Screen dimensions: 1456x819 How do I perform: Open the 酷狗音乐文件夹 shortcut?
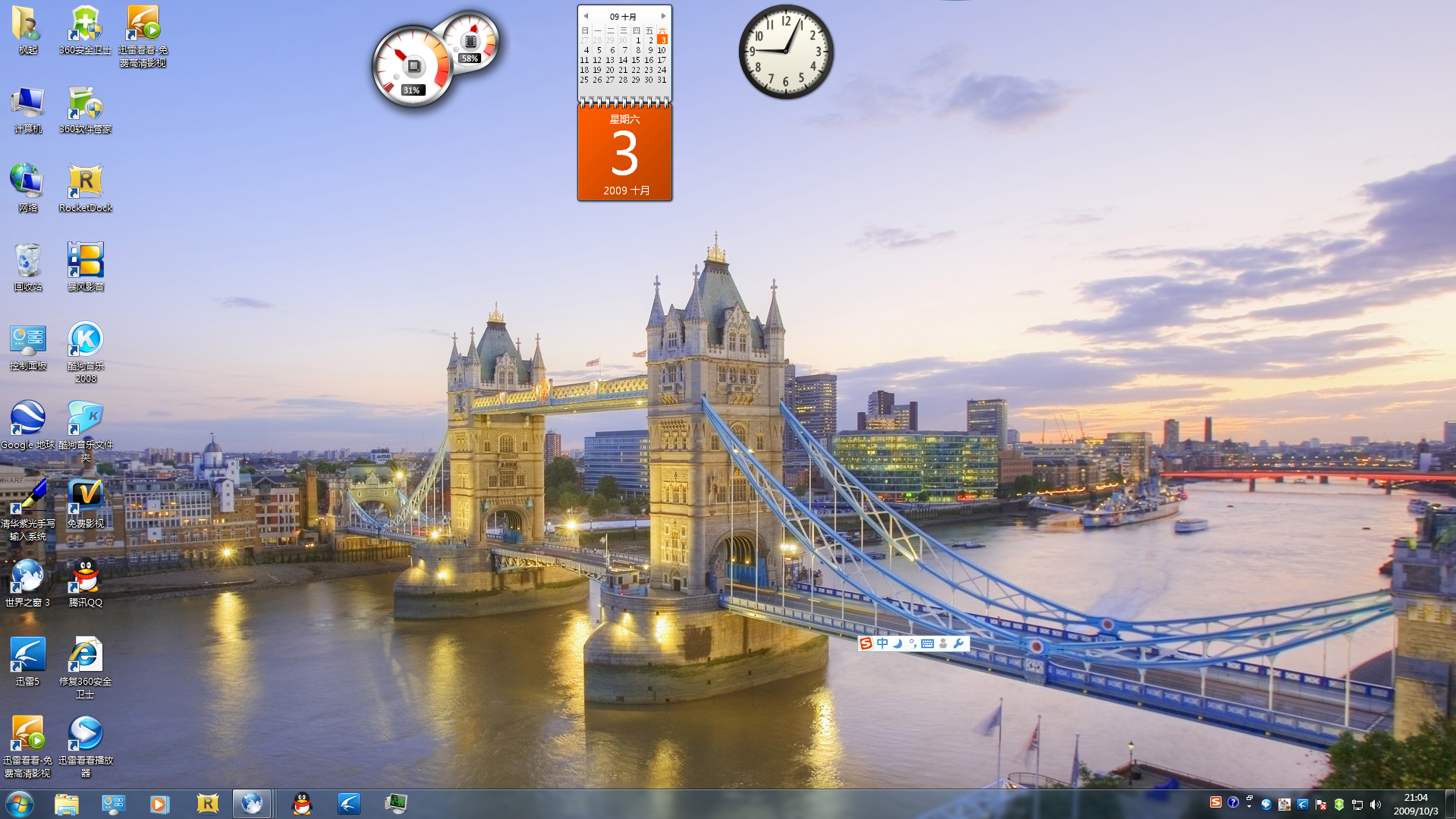[x=85, y=432]
